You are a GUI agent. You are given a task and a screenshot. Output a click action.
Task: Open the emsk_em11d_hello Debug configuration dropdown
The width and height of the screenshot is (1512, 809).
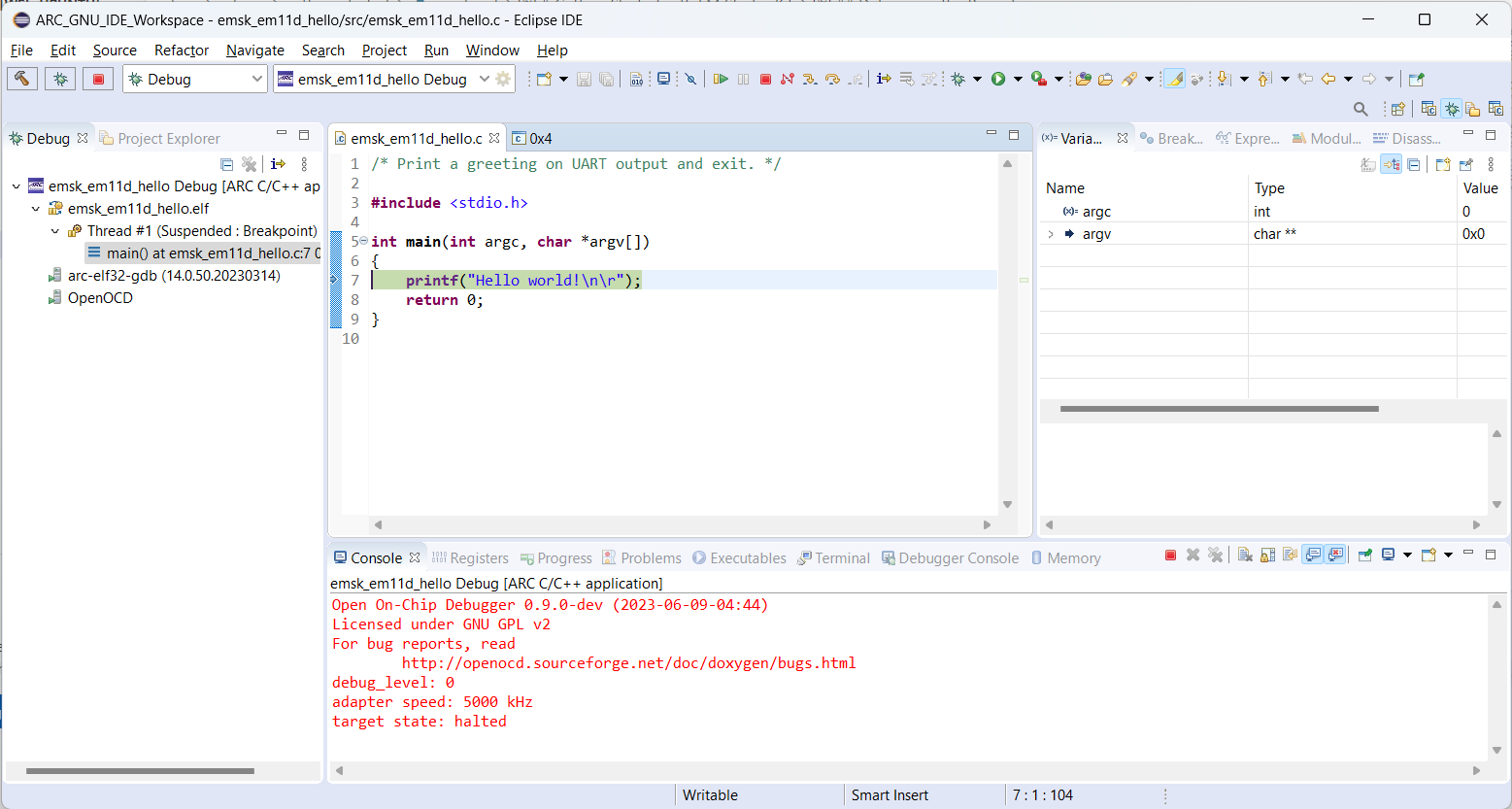(485, 79)
